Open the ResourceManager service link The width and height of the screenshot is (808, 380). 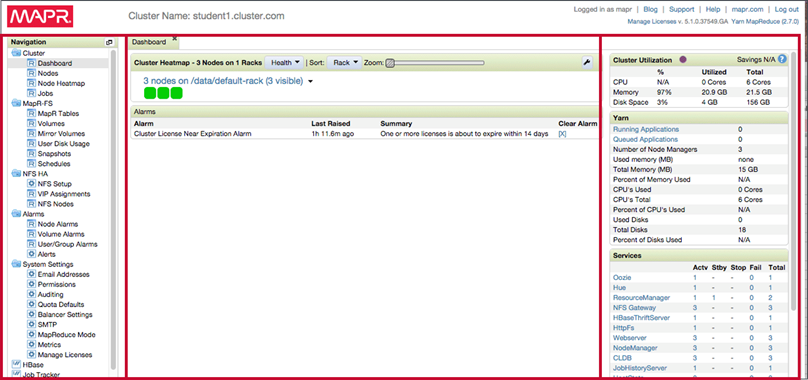coord(642,298)
